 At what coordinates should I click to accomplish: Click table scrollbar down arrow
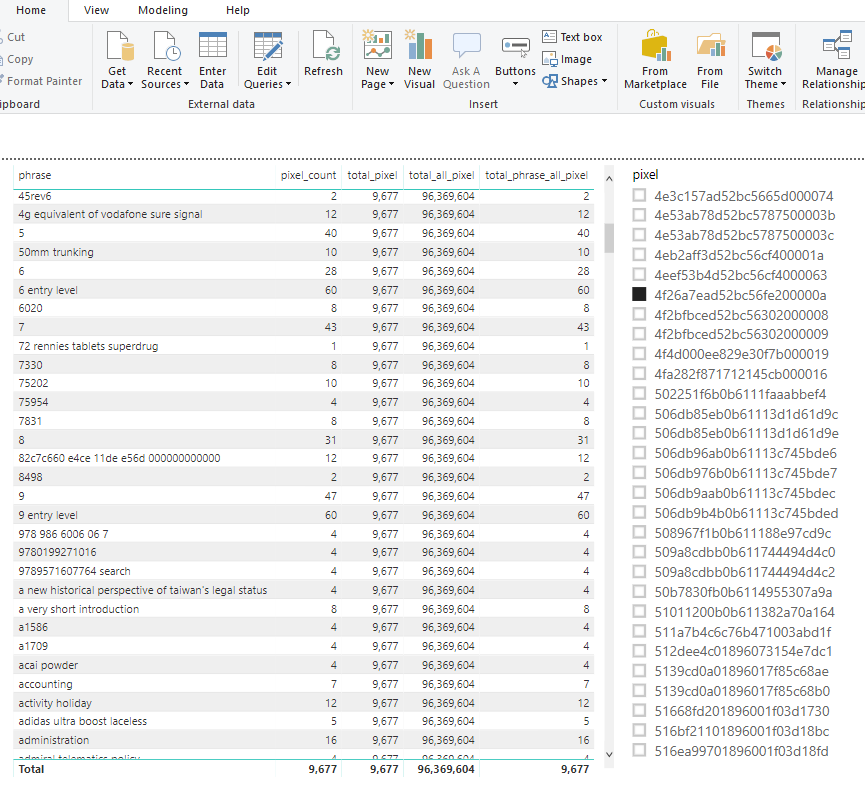609,754
